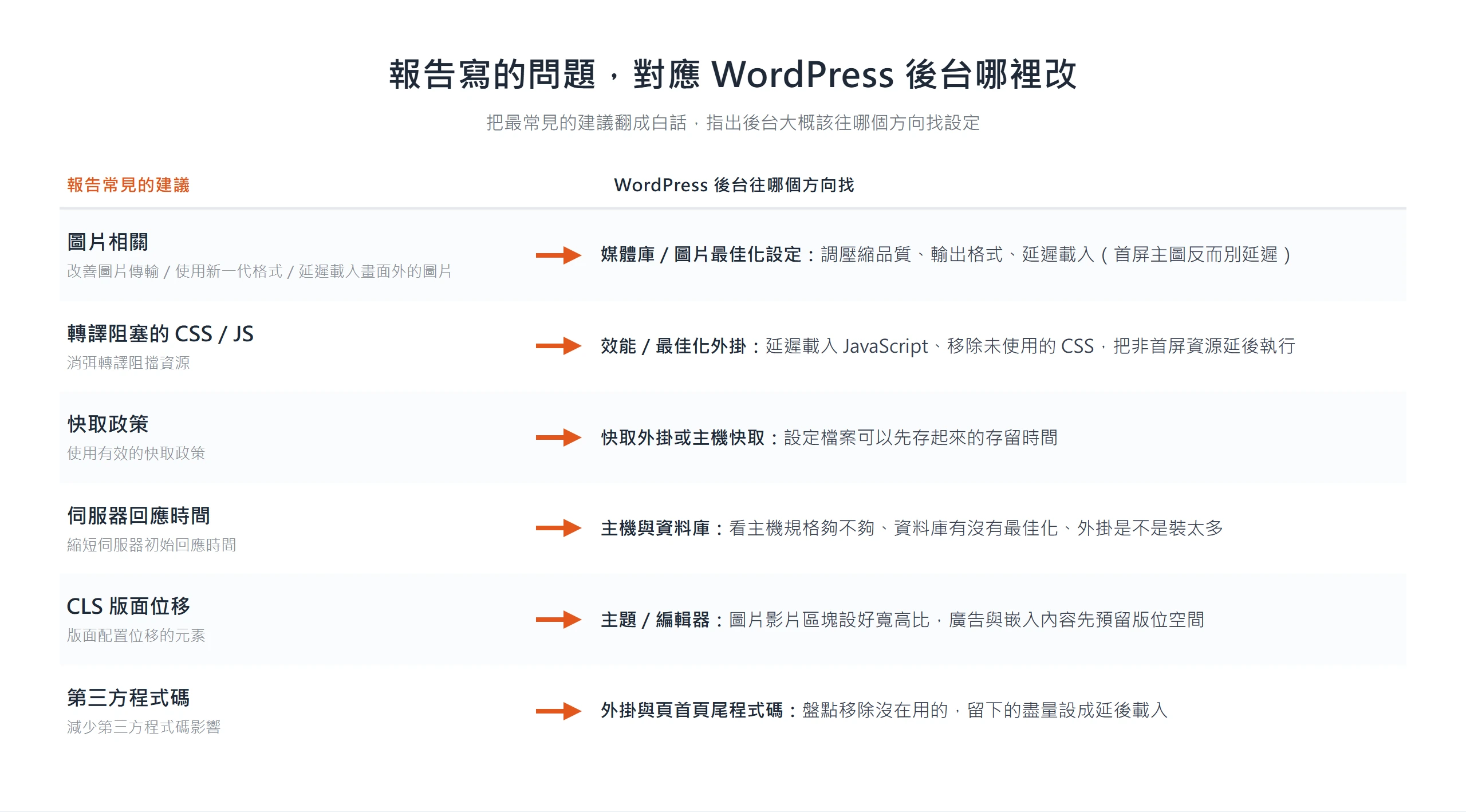1466x812 pixels.
Task: Click the orange arrow in 轉譯阻塞 row
Action: click(558, 346)
